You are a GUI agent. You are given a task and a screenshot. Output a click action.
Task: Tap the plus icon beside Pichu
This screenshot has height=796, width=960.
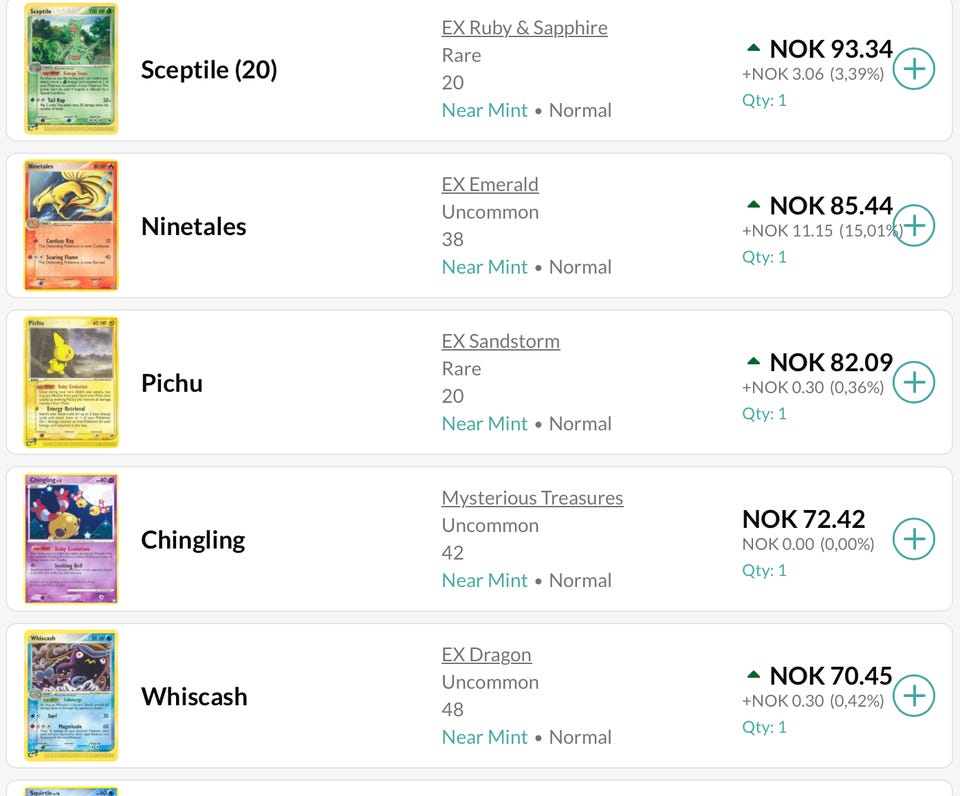[913, 382]
